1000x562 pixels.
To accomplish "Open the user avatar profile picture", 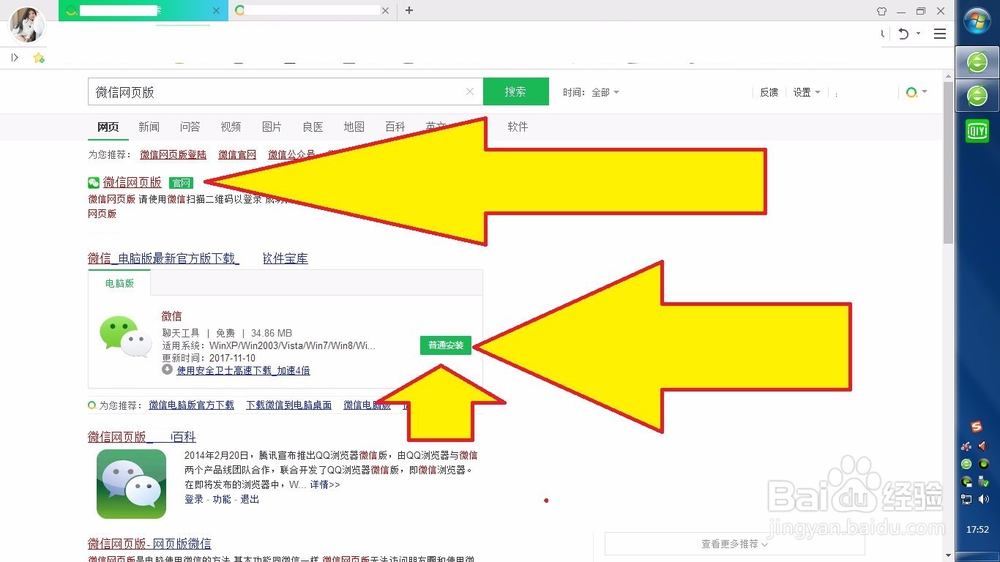I will pyautogui.click(x=27, y=24).
